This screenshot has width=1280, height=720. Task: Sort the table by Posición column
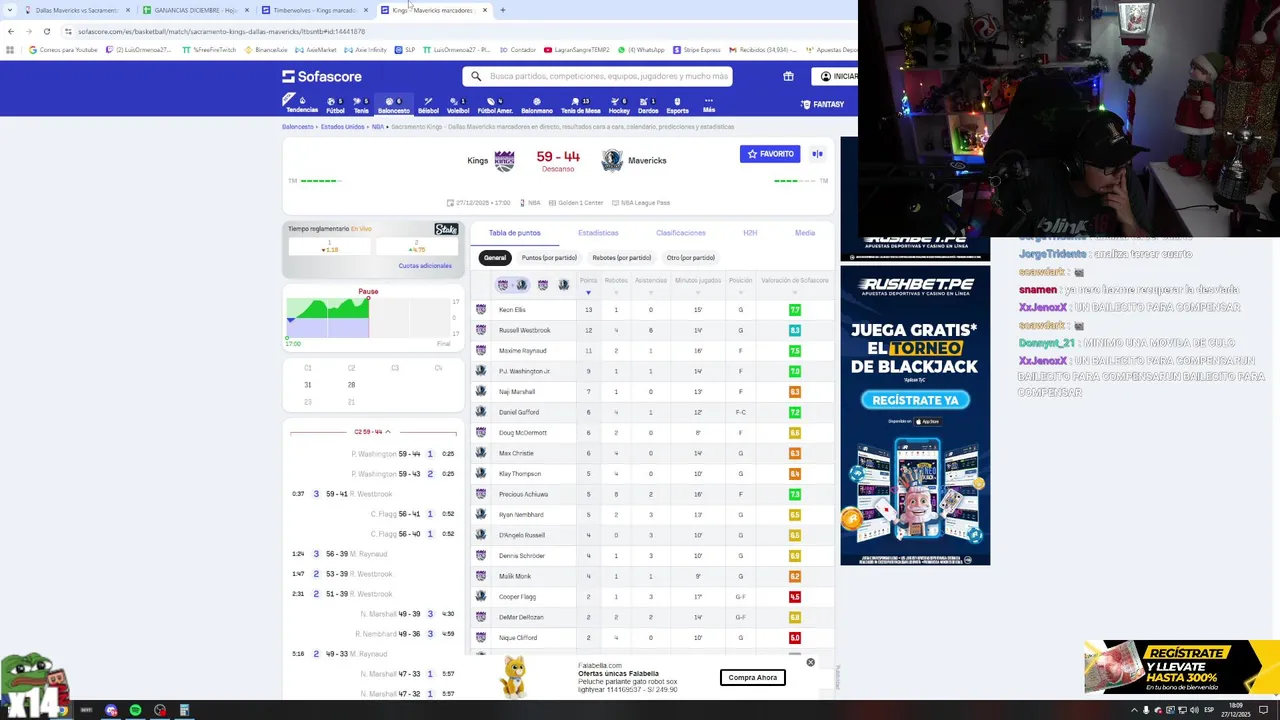point(741,286)
